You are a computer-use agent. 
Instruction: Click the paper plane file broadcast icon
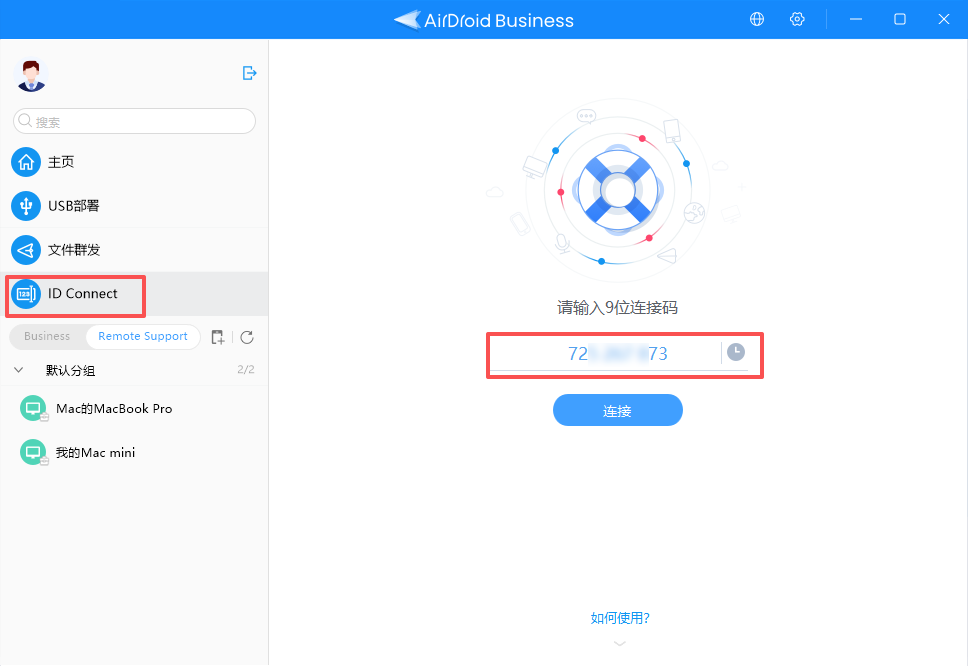tap(26, 250)
